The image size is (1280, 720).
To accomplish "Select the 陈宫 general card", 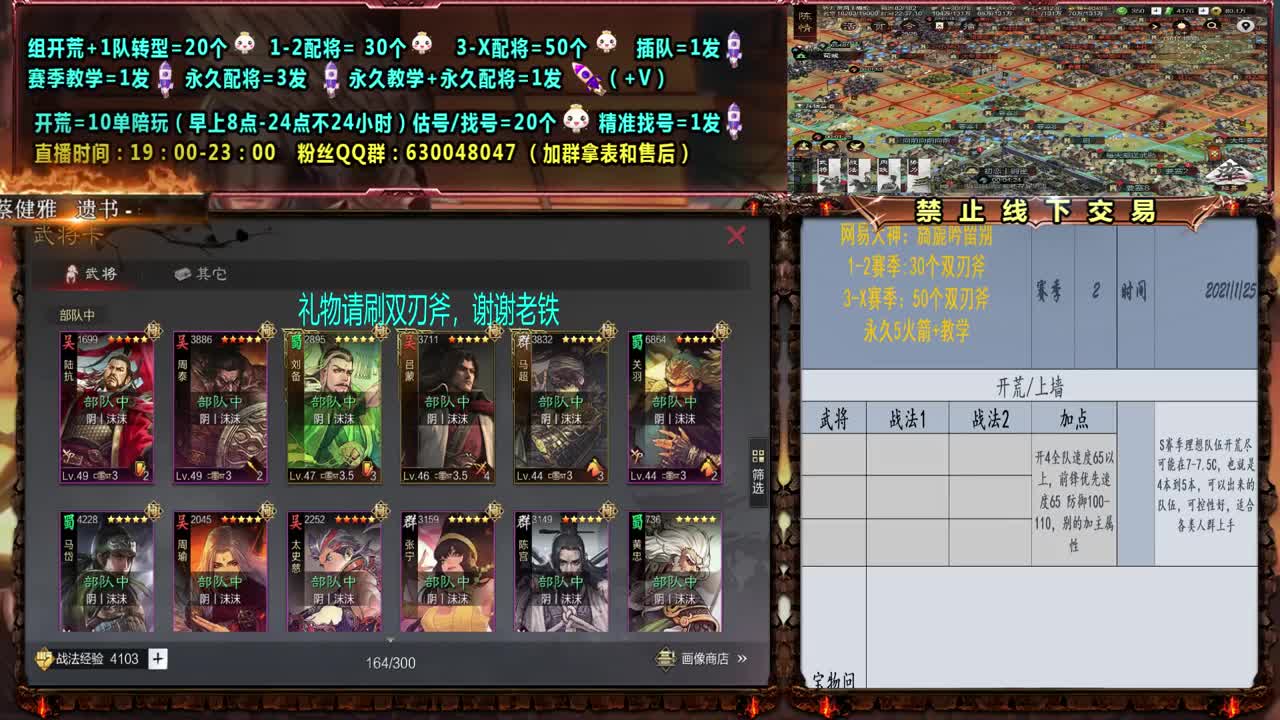I will (561, 571).
